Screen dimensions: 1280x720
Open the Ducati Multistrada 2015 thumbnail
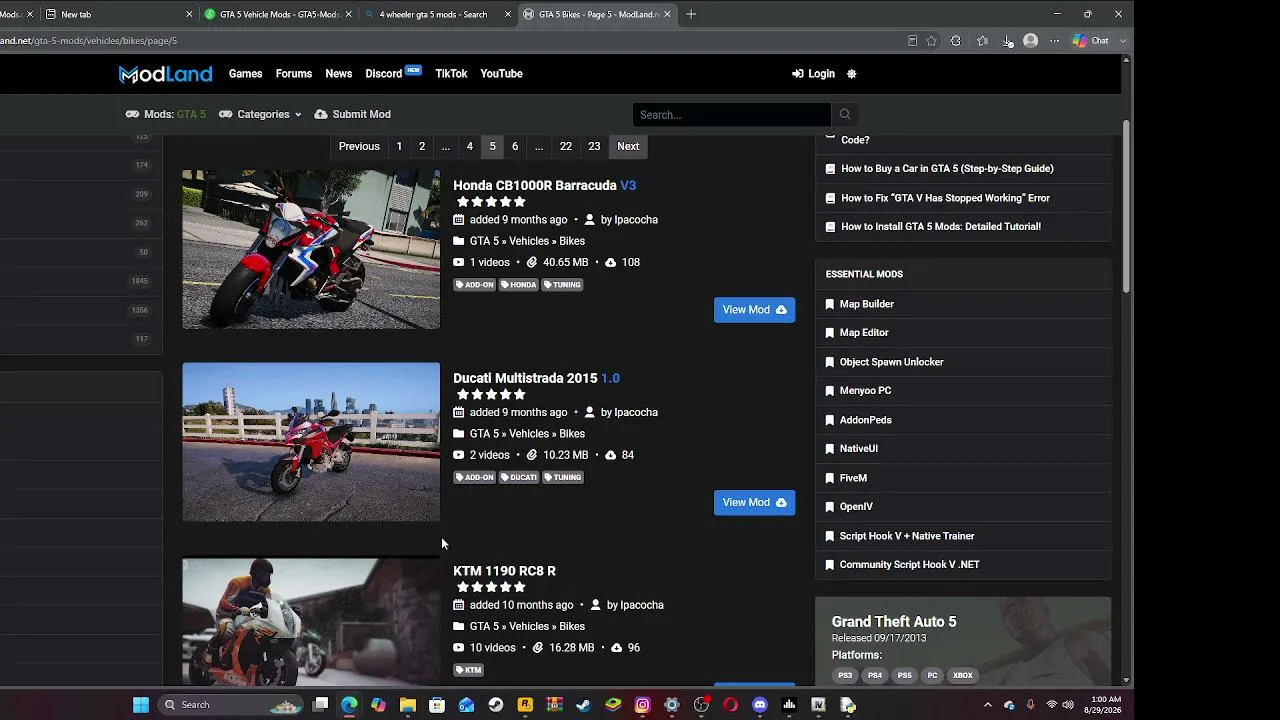(311, 442)
